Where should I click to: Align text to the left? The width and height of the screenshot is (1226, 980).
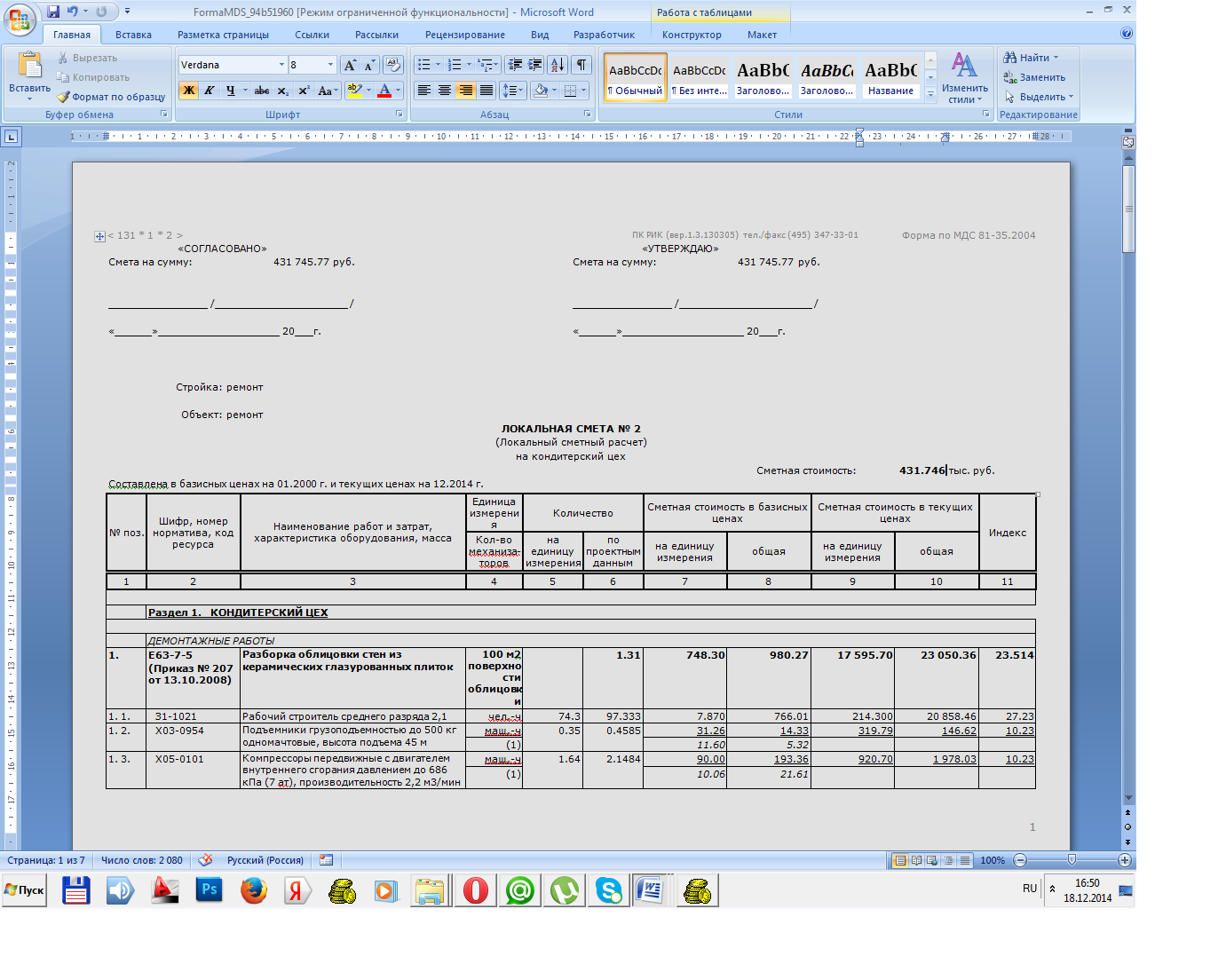coord(424,91)
